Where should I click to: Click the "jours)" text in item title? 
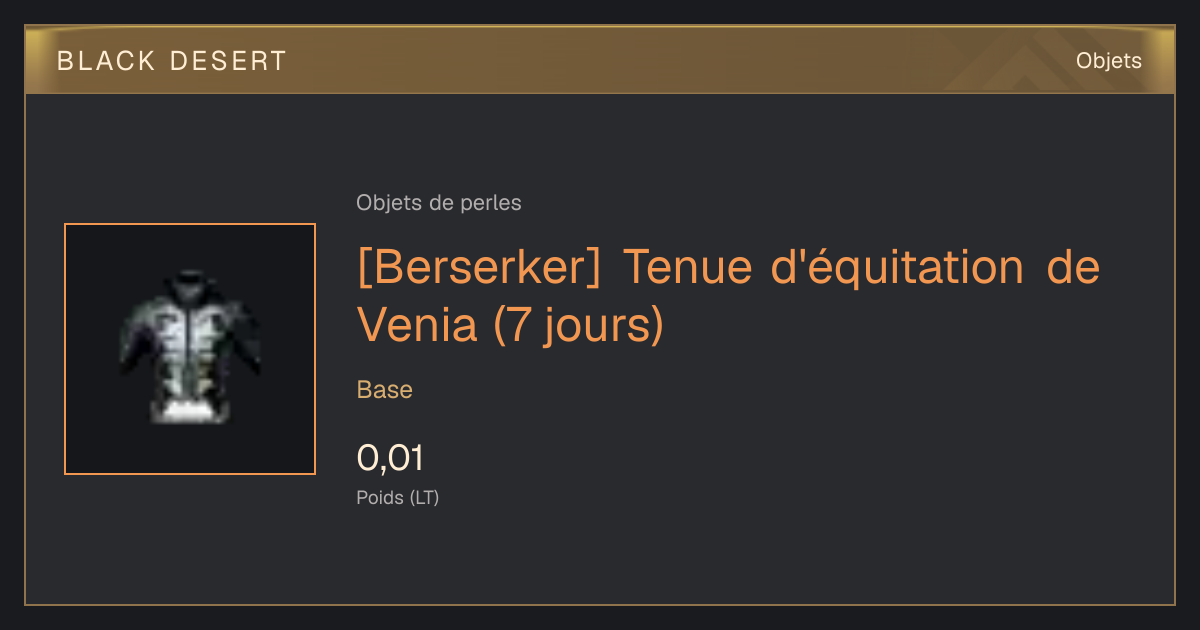[x=604, y=325]
